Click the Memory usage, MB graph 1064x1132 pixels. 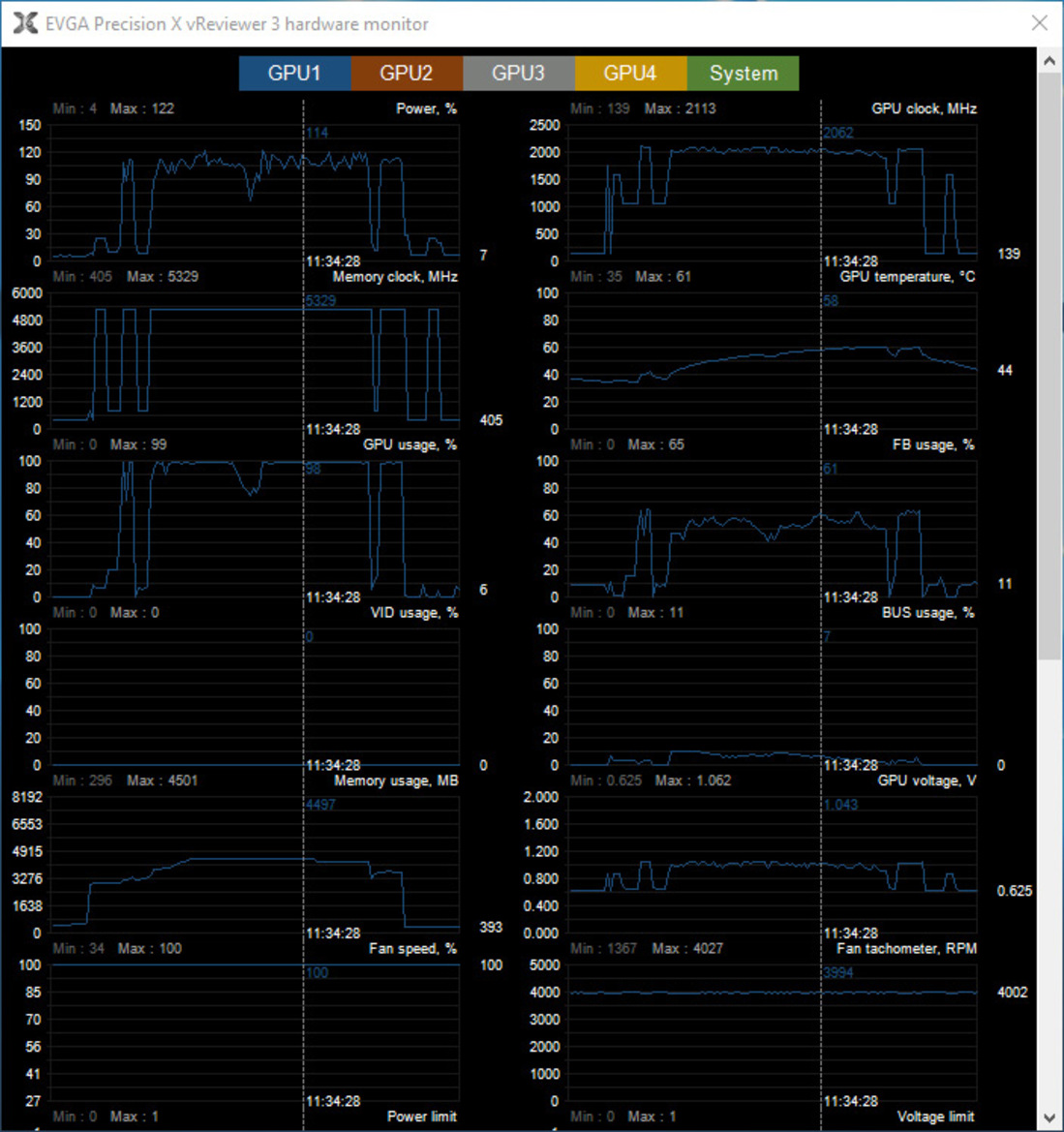tap(256, 865)
